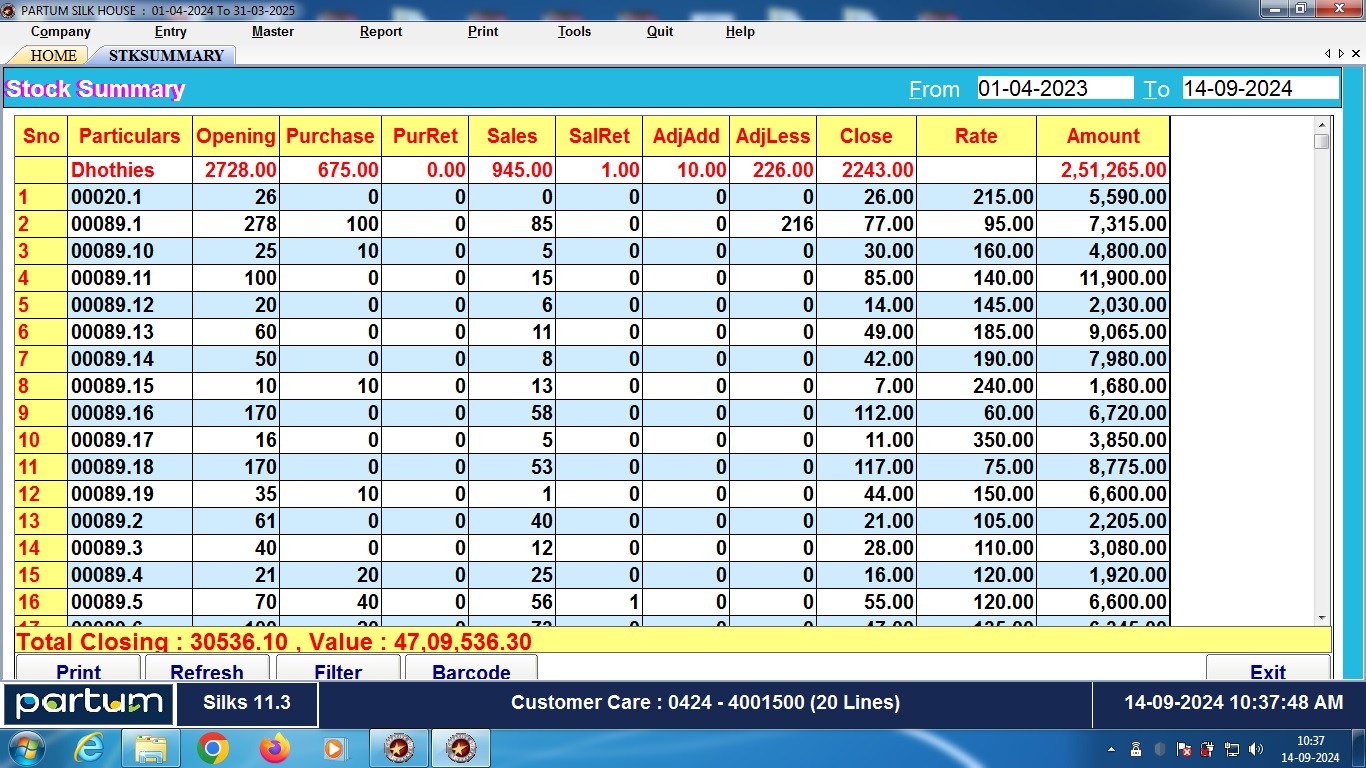Open the Report menu
Image resolution: width=1366 pixels, height=768 pixels.
381,31
